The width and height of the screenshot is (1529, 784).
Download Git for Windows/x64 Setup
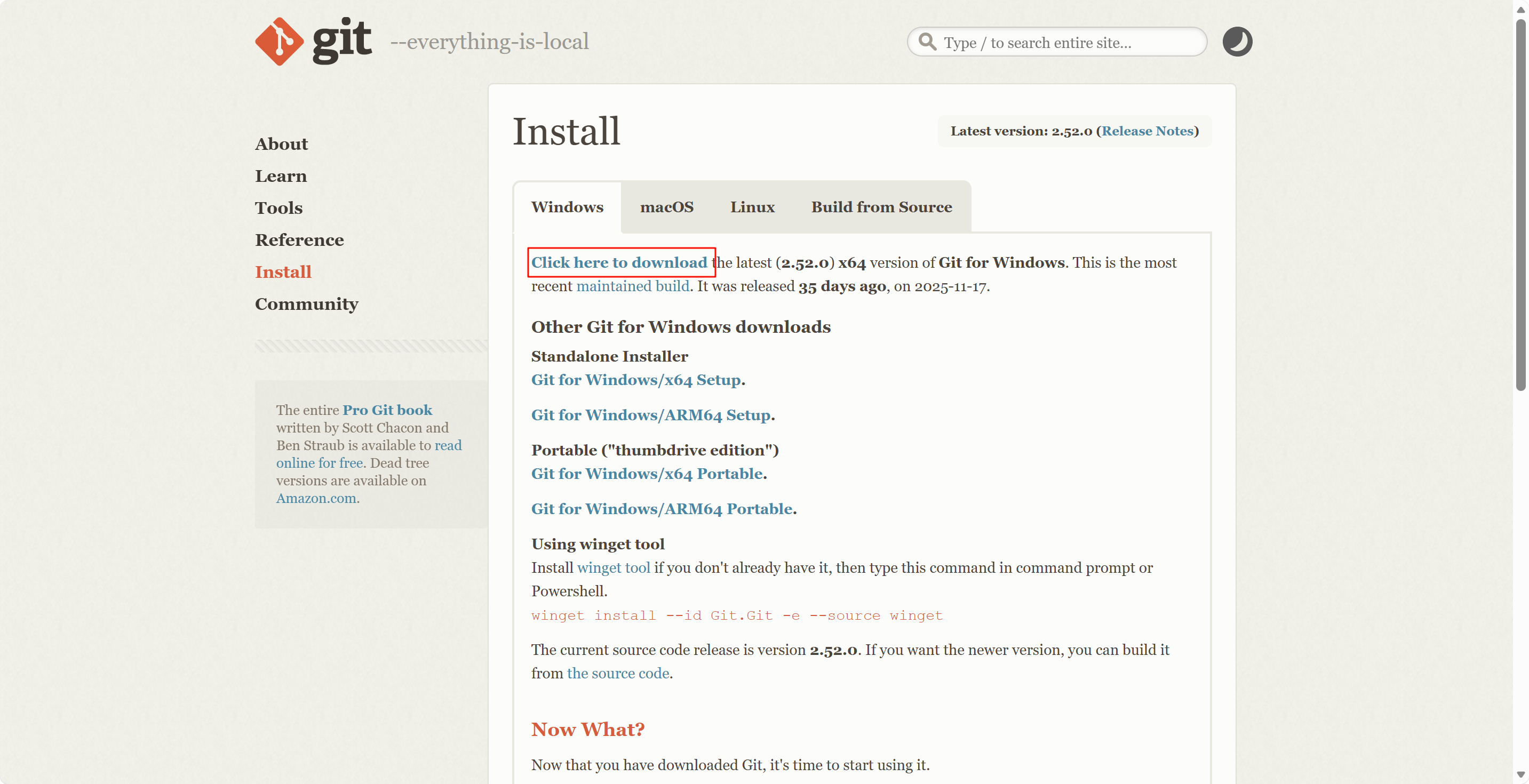tap(636, 380)
